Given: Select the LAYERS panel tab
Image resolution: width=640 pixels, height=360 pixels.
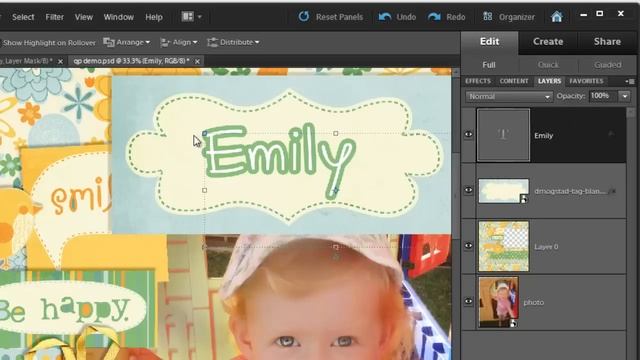Looking at the screenshot, I should (x=549, y=81).
